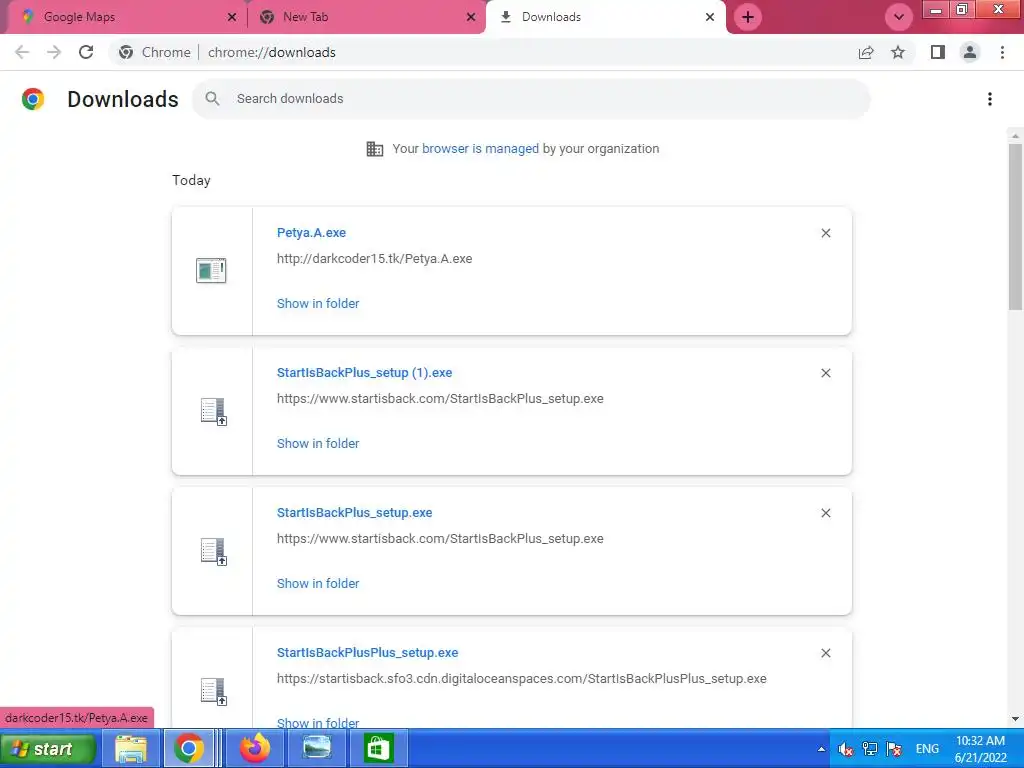Remove StartIsBackPlusPlus_setup.exe from the list

click(826, 653)
